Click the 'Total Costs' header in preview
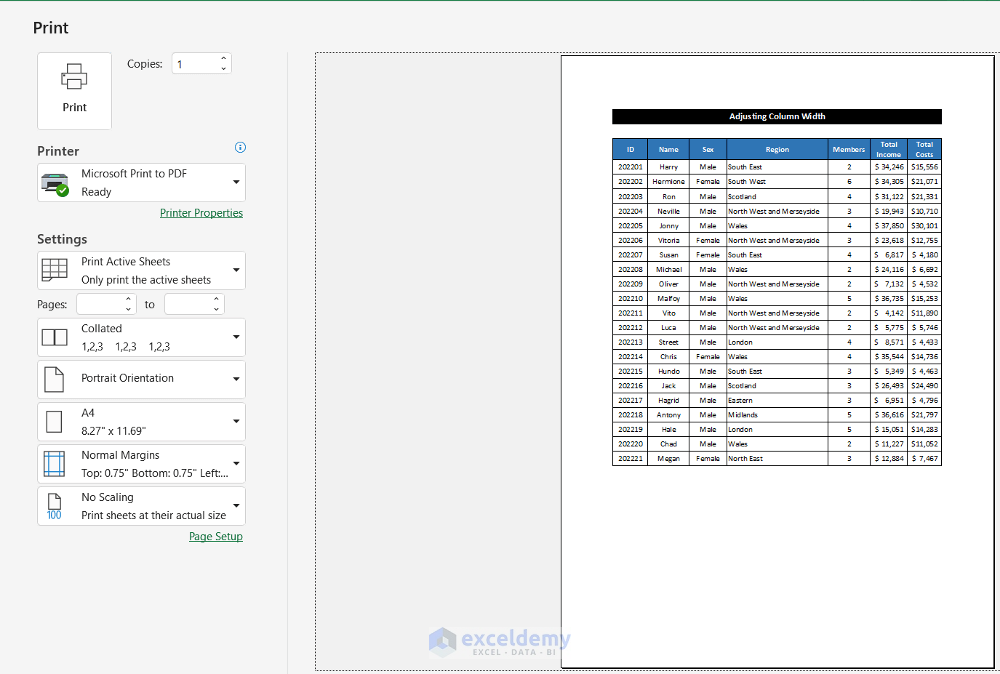This screenshot has height=674, width=1000. [x=924, y=149]
